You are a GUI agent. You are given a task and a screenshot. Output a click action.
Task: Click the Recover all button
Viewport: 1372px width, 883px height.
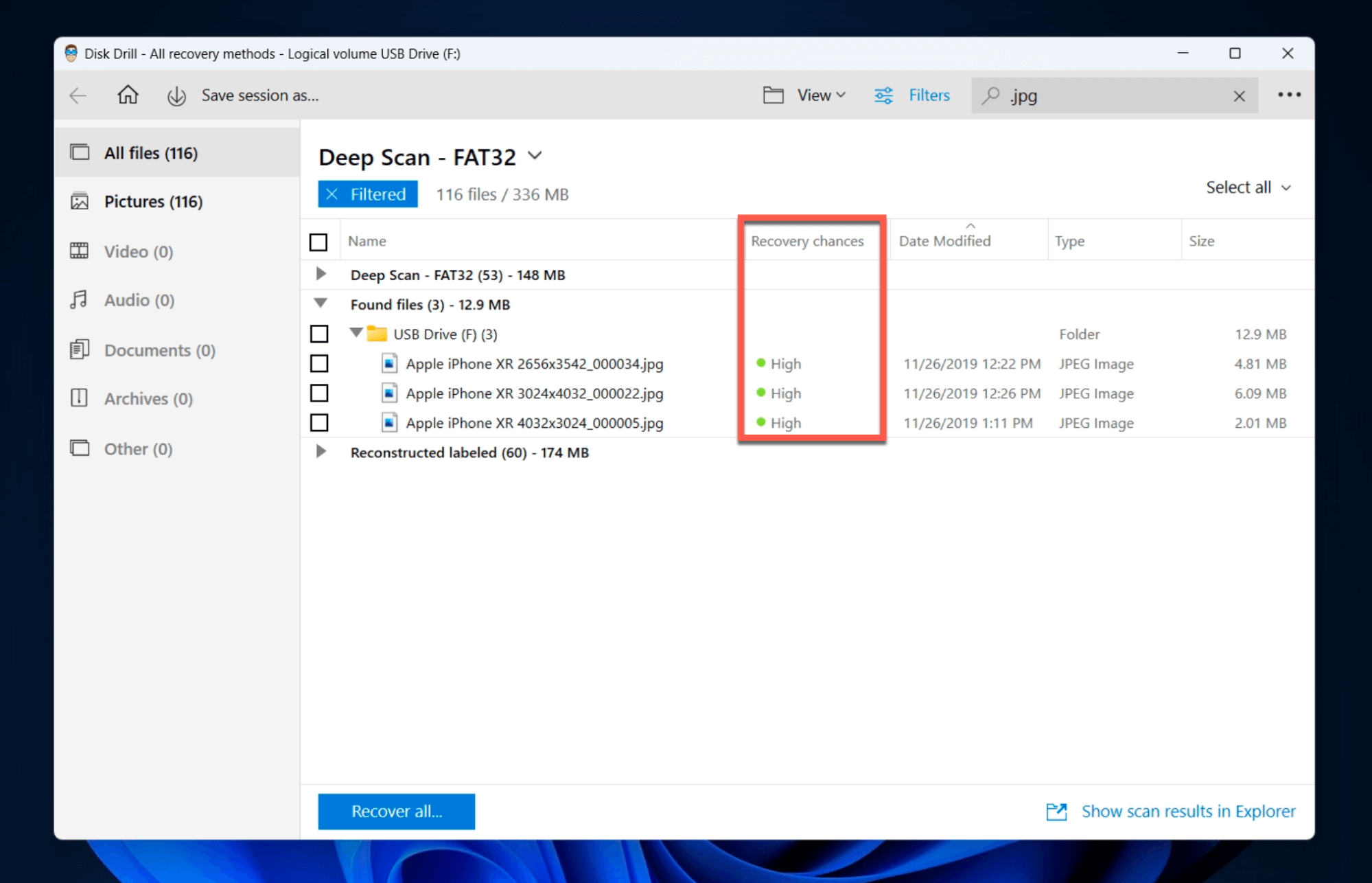pos(398,810)
